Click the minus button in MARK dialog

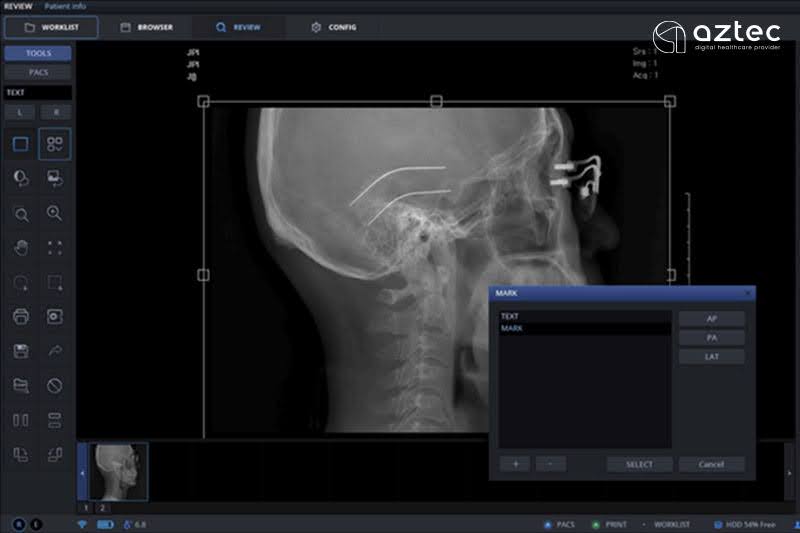coord(551,464)
